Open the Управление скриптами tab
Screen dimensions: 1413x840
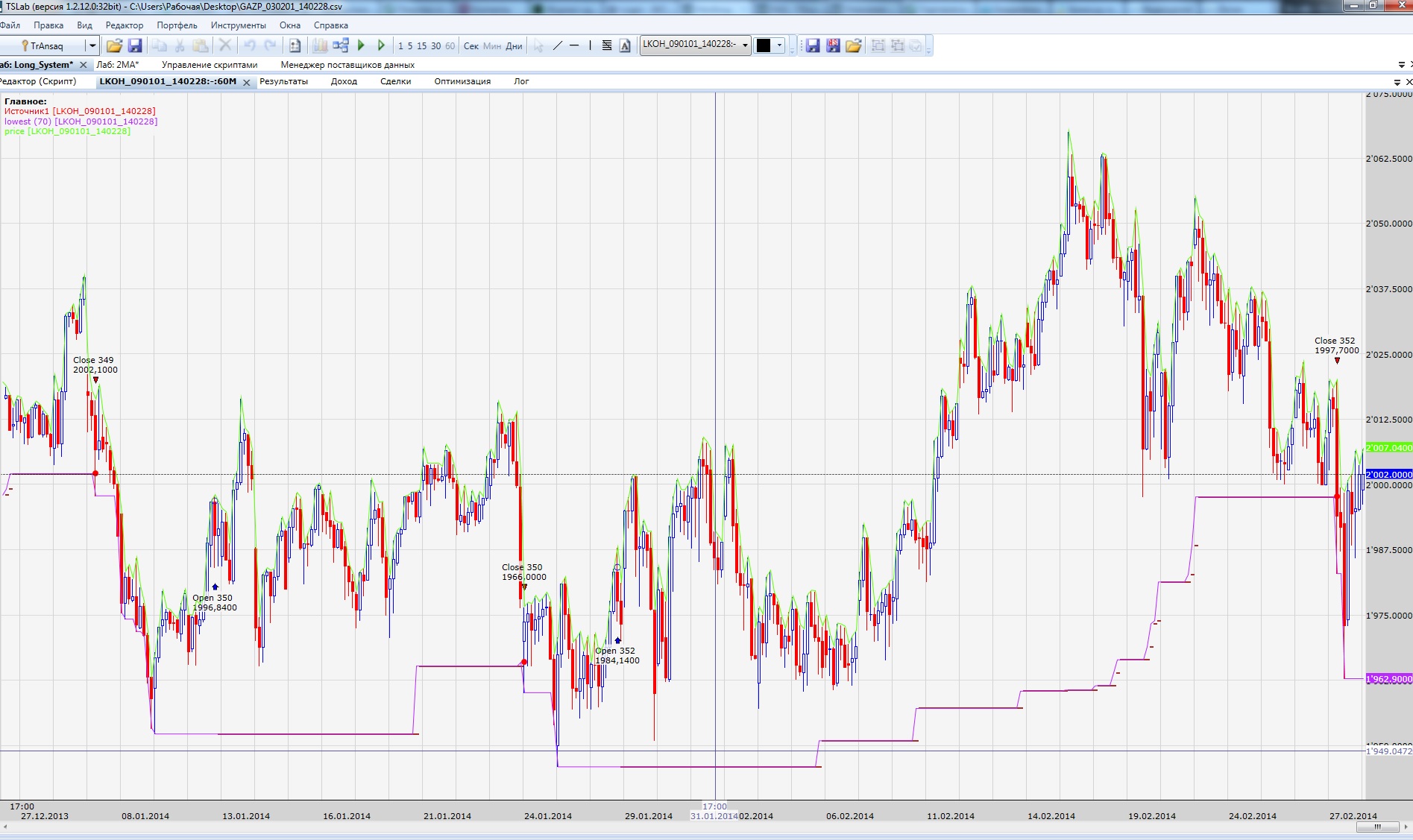pyautogui.click(x=210, y=65)
